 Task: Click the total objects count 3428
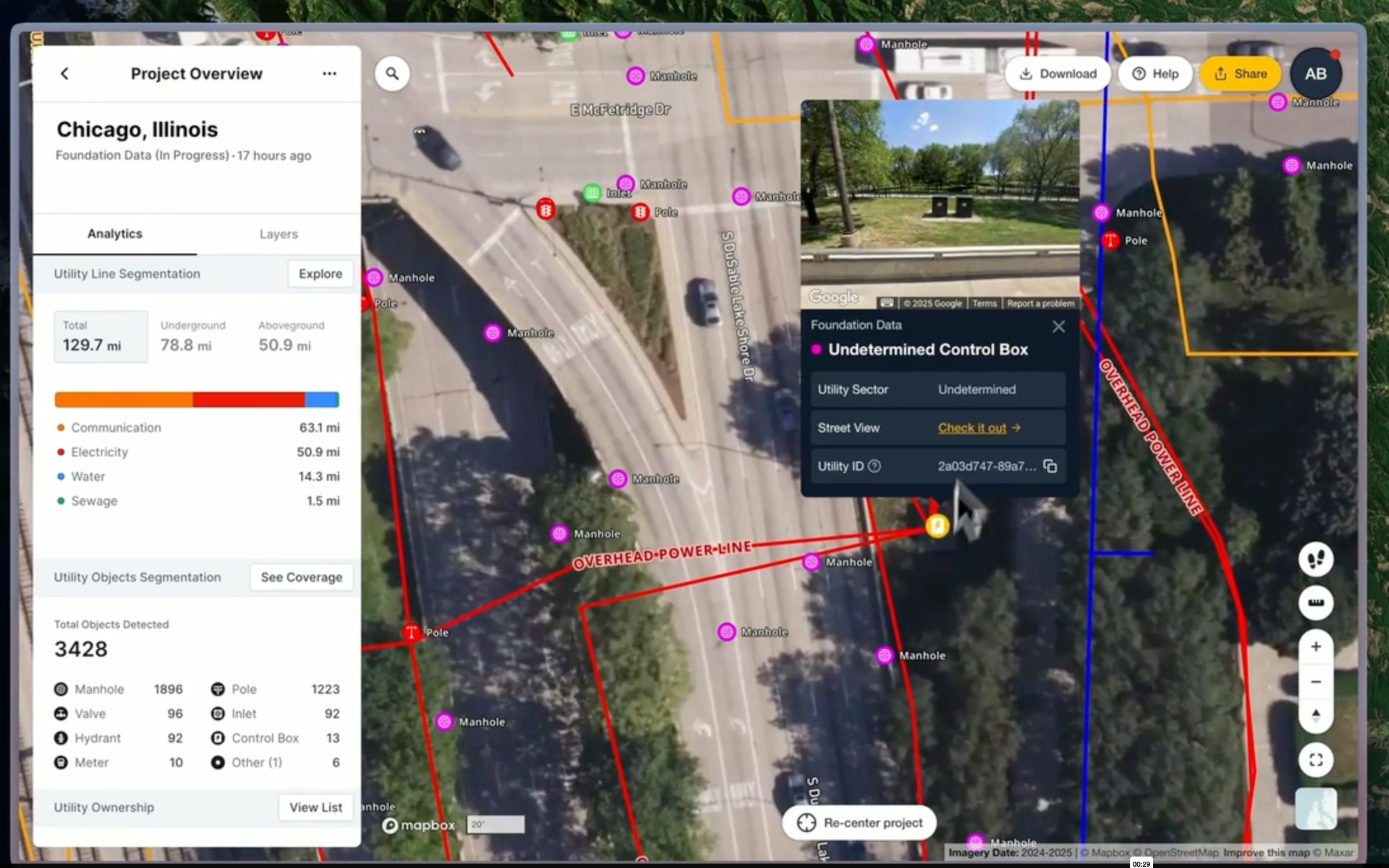[x=81, y=649]
